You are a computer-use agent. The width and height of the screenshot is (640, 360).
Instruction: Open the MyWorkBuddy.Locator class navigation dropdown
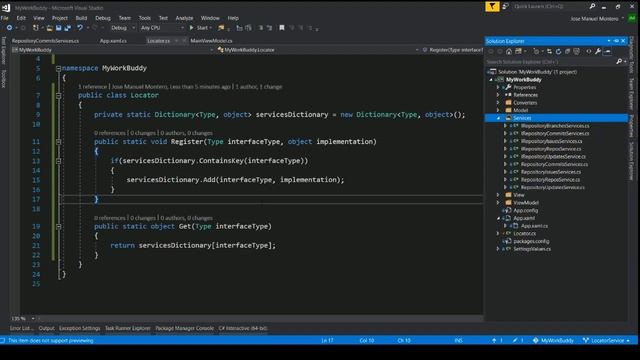click(x=317, y=50)
